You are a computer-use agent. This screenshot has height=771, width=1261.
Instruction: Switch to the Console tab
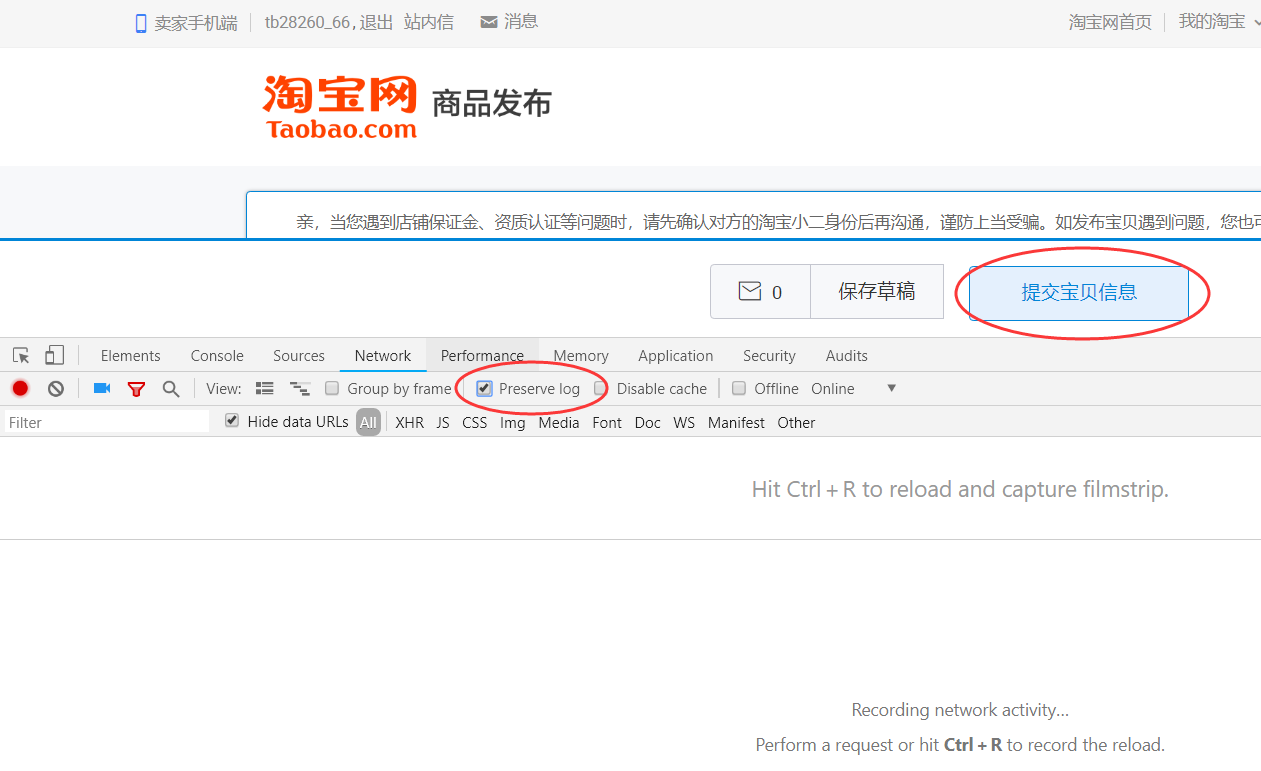(217, 355)
